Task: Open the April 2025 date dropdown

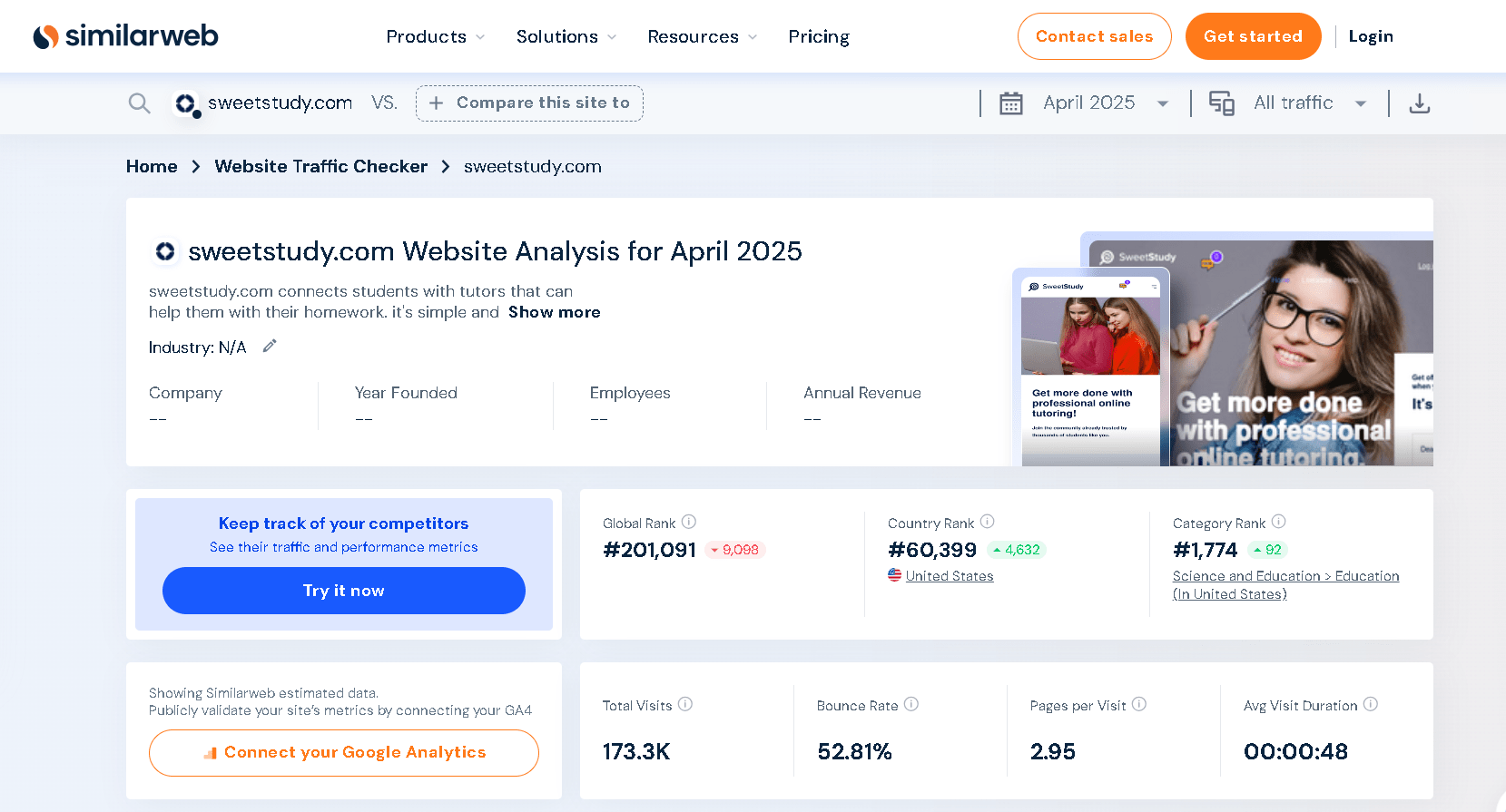Action: click(x=1088, y=103)
